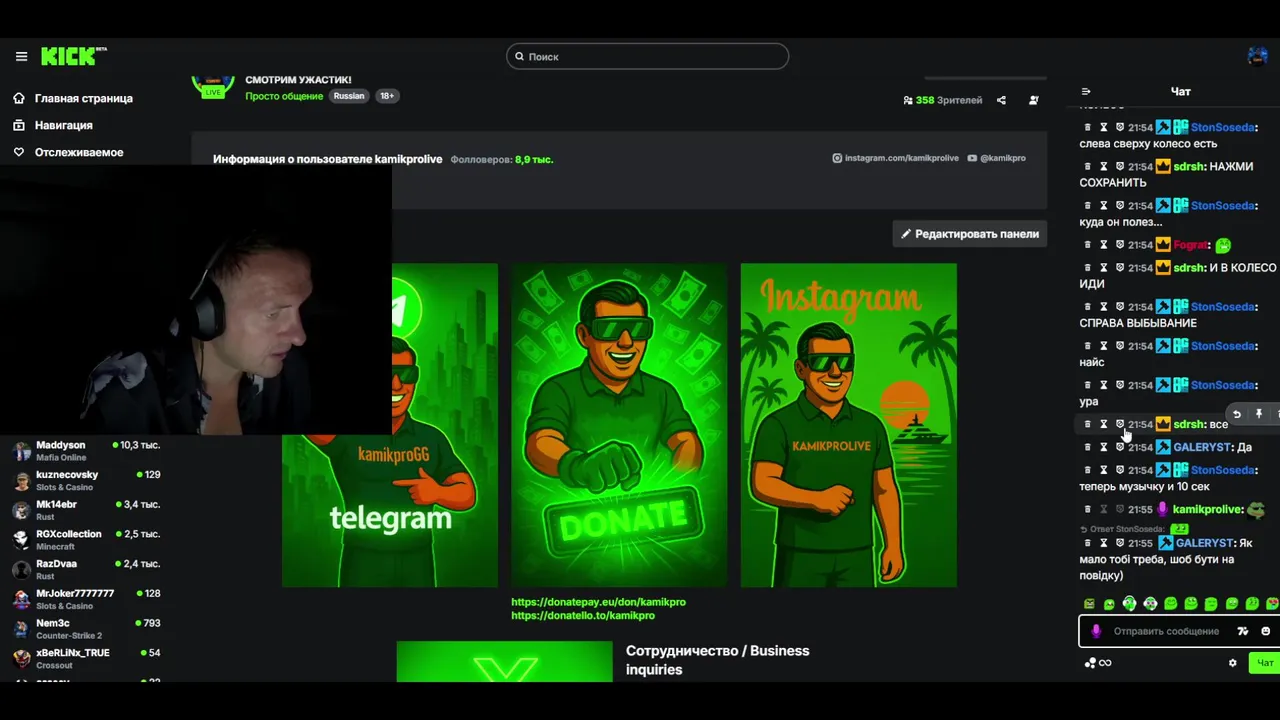This screenshot has width=1280, height=720.
Task: Click the 'Сотрудничество / Business inquiries' heading
Action: point(717,660)
